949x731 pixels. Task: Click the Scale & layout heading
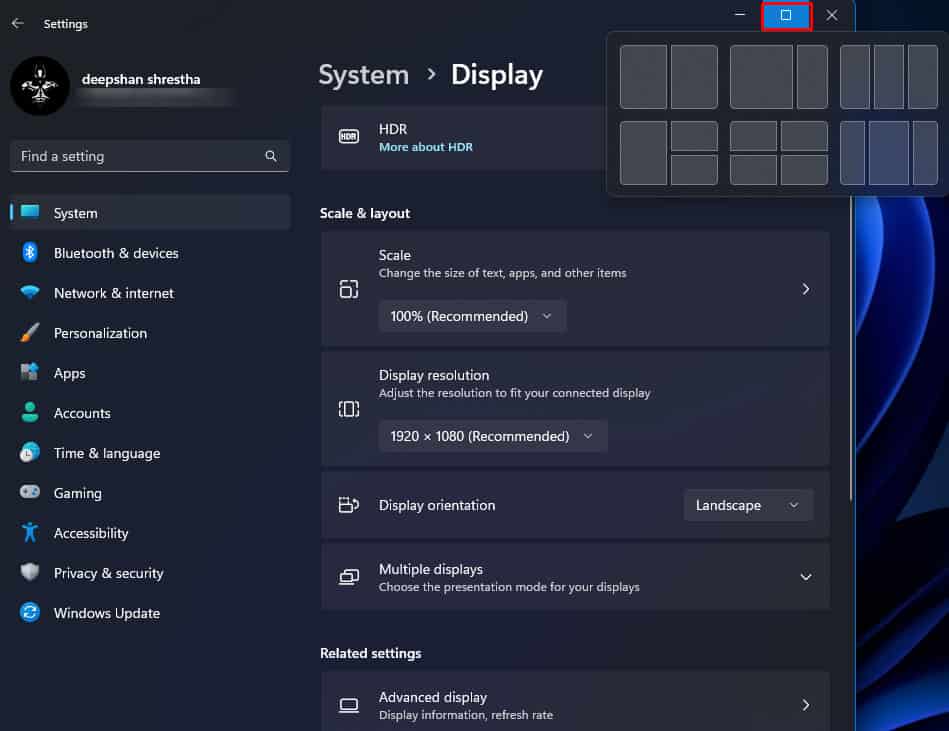[365, 213]
